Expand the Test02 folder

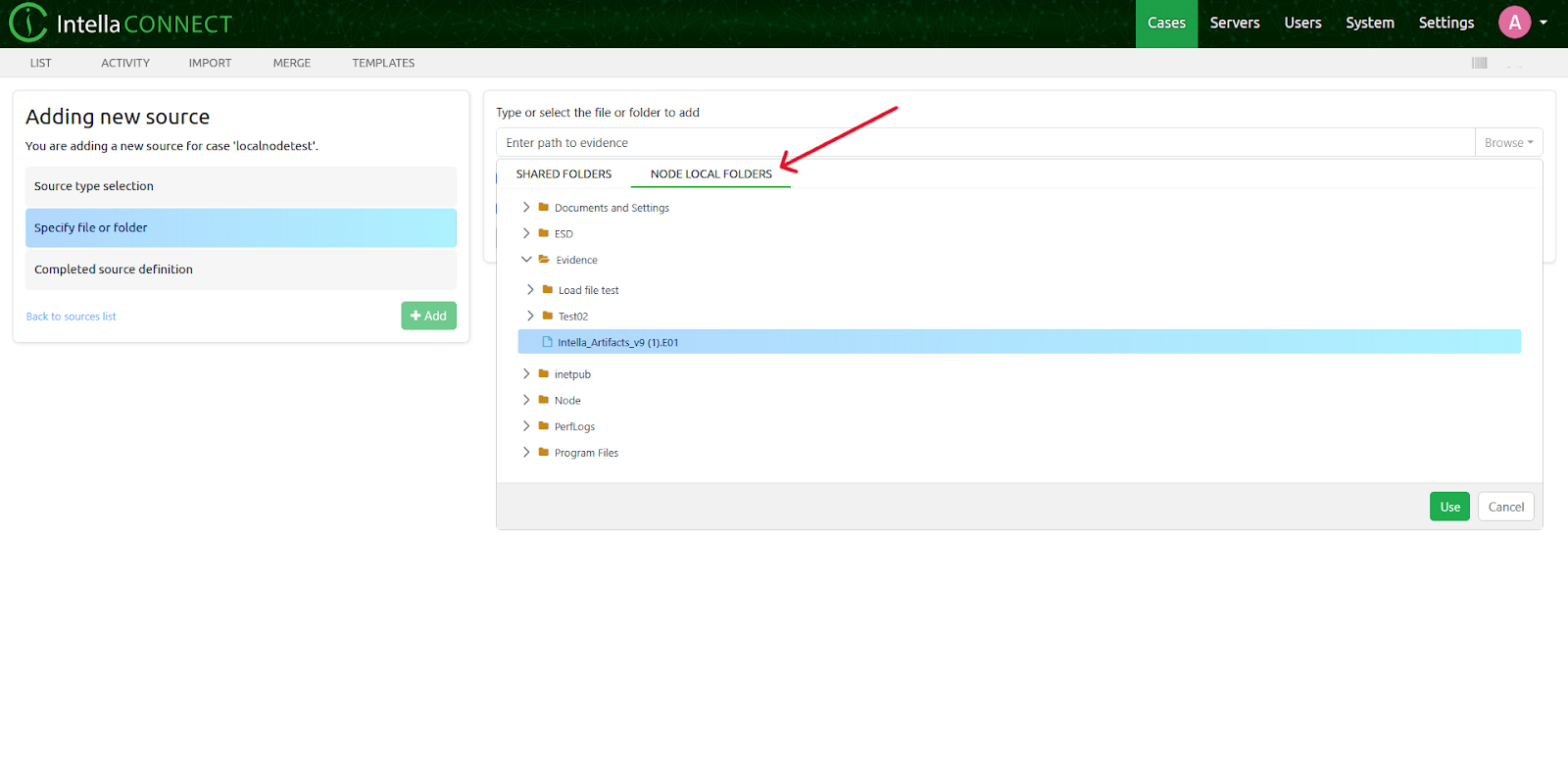[x=530, y=316]
